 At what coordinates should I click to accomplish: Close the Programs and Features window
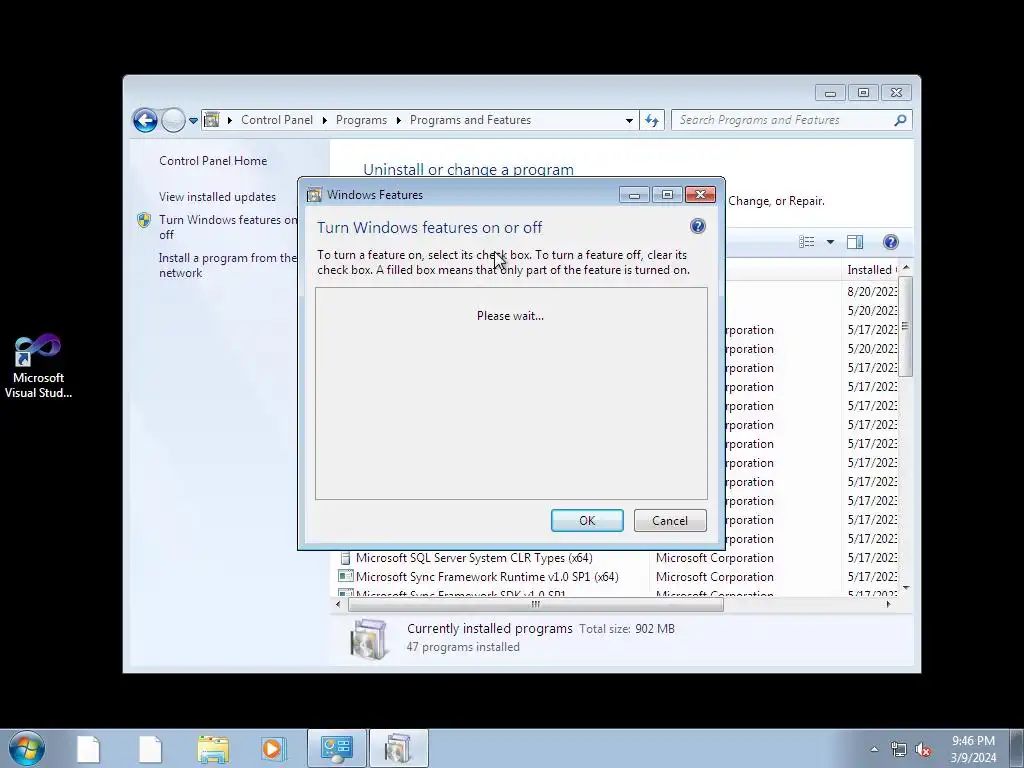[x=896, y=93]
